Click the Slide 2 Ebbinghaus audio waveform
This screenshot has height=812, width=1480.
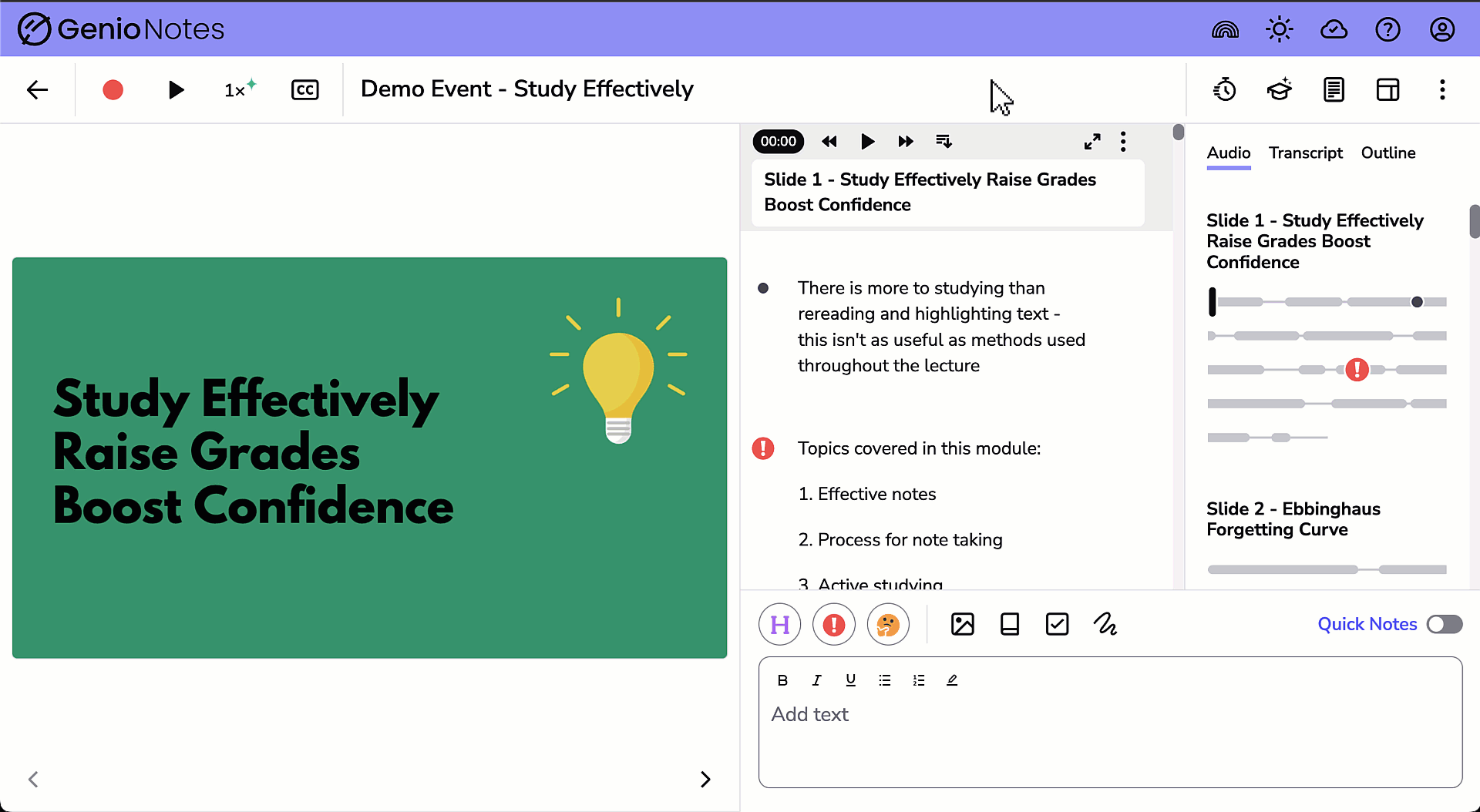[x=1327, y=570]
